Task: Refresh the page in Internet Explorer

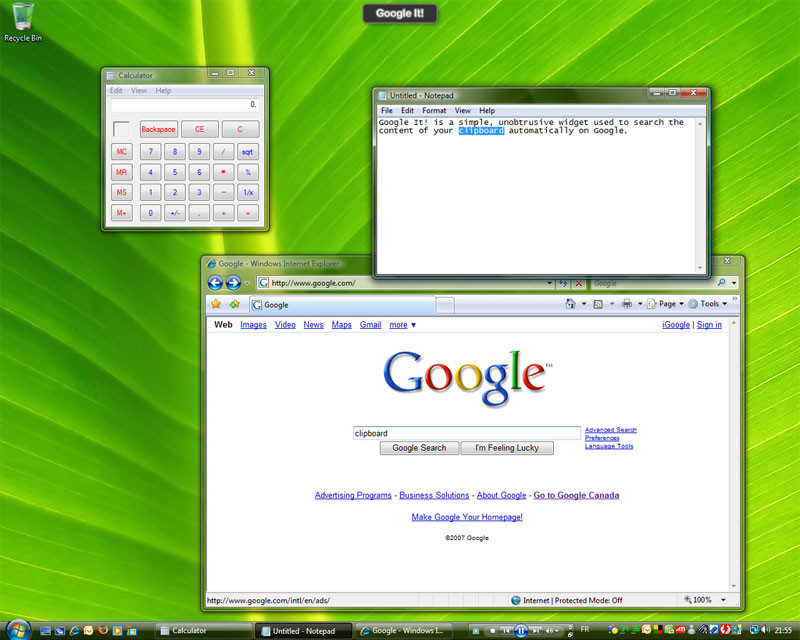Action: tap(563, 283)
